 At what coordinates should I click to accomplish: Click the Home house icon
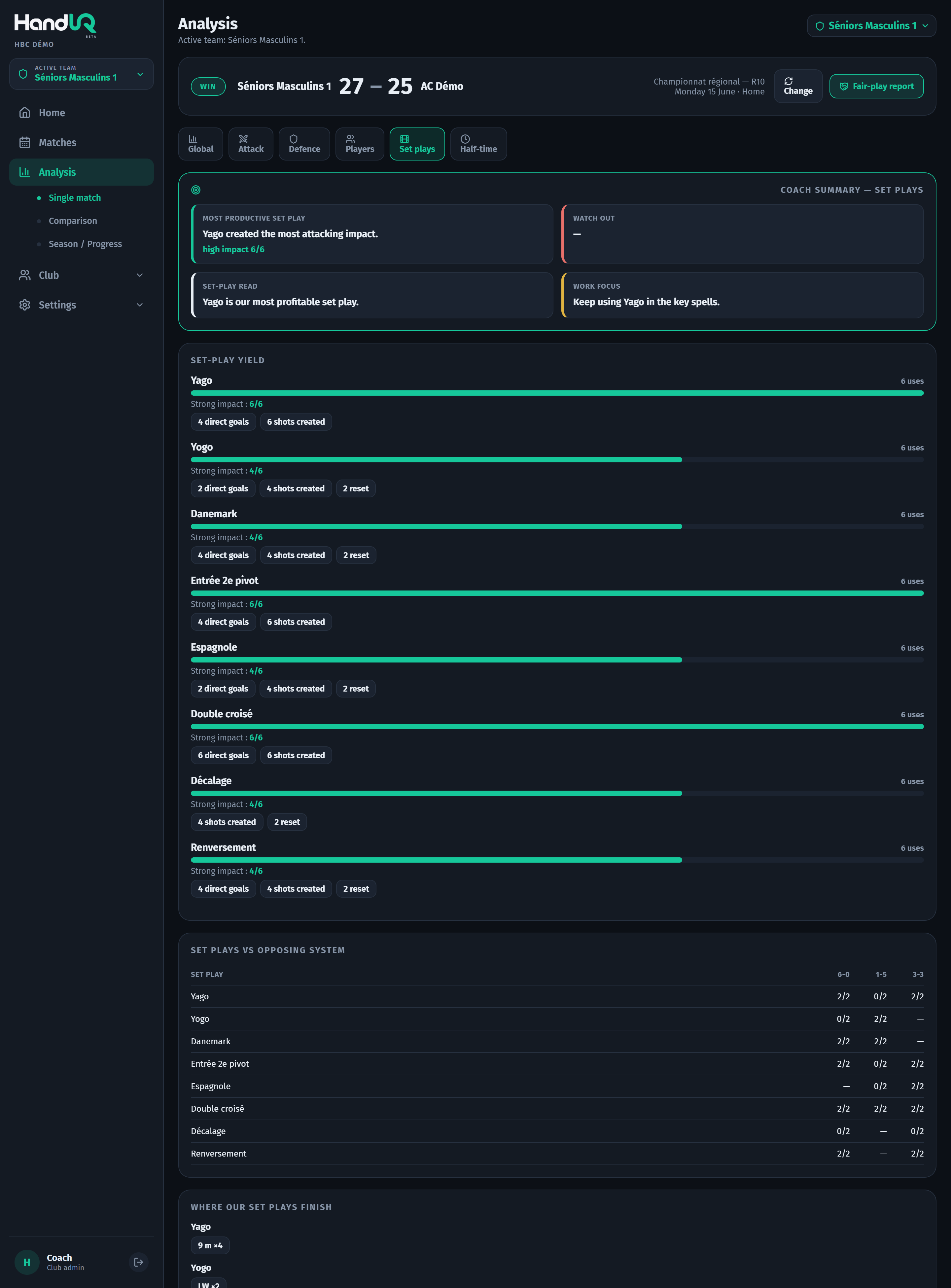point(25,113)
